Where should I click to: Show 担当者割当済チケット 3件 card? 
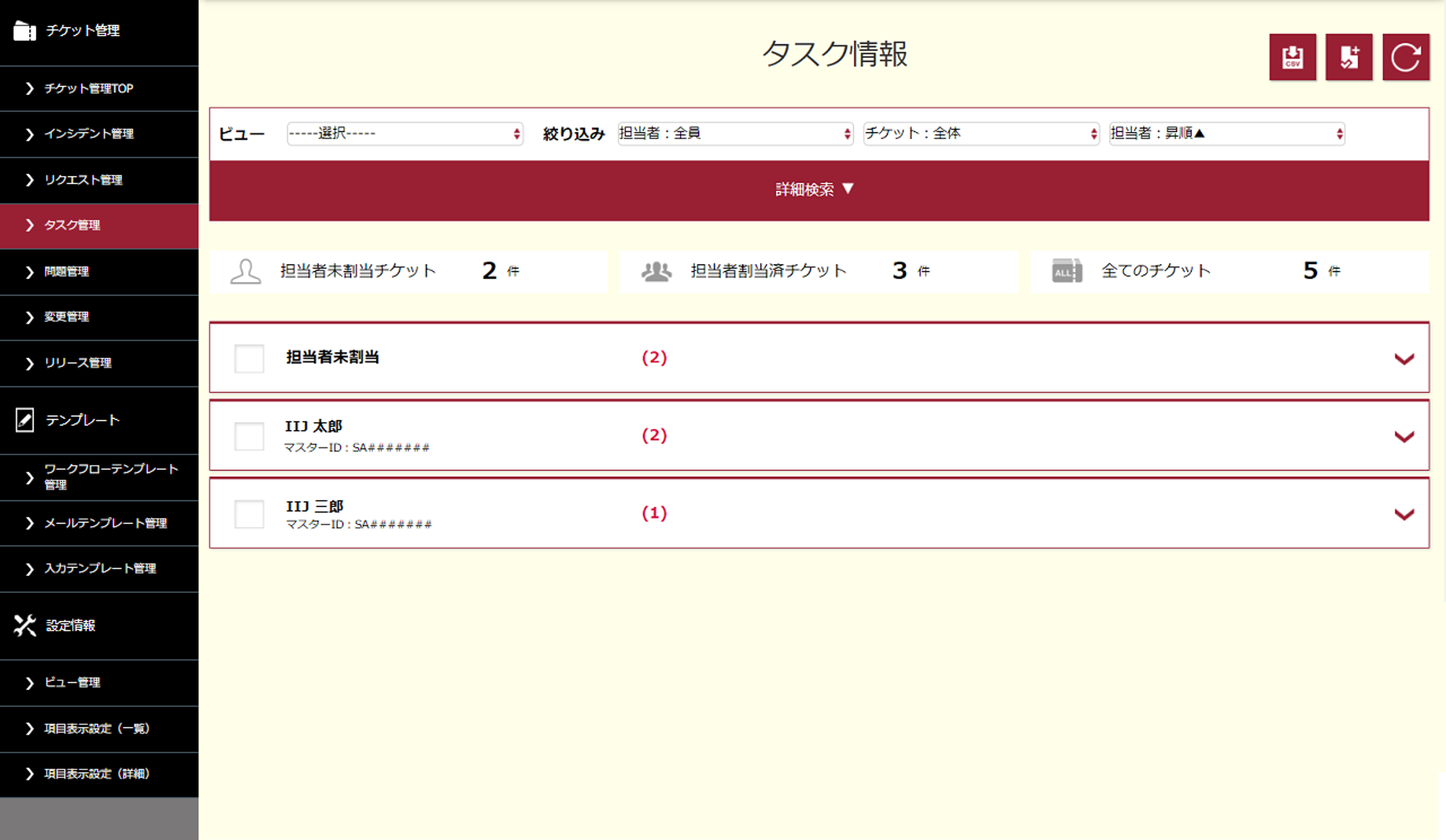click(819, 271)
